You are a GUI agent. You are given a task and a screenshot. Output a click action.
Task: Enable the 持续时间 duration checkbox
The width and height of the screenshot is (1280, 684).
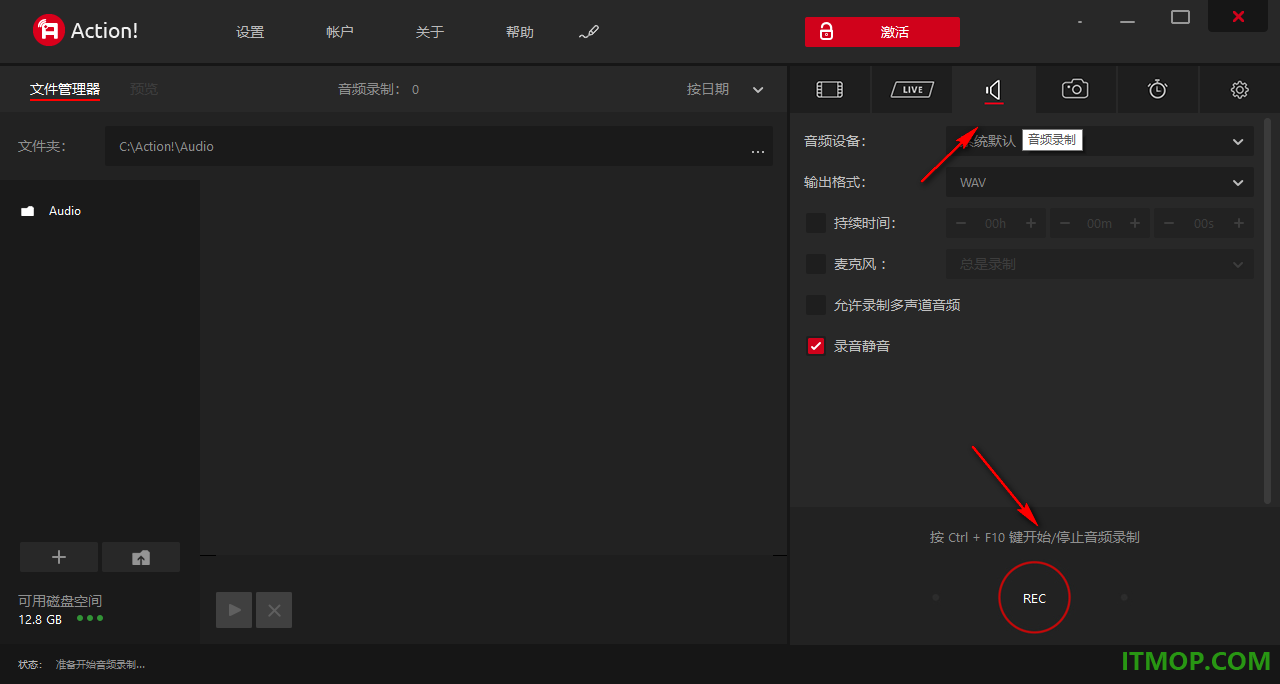[x=816, y=223]
